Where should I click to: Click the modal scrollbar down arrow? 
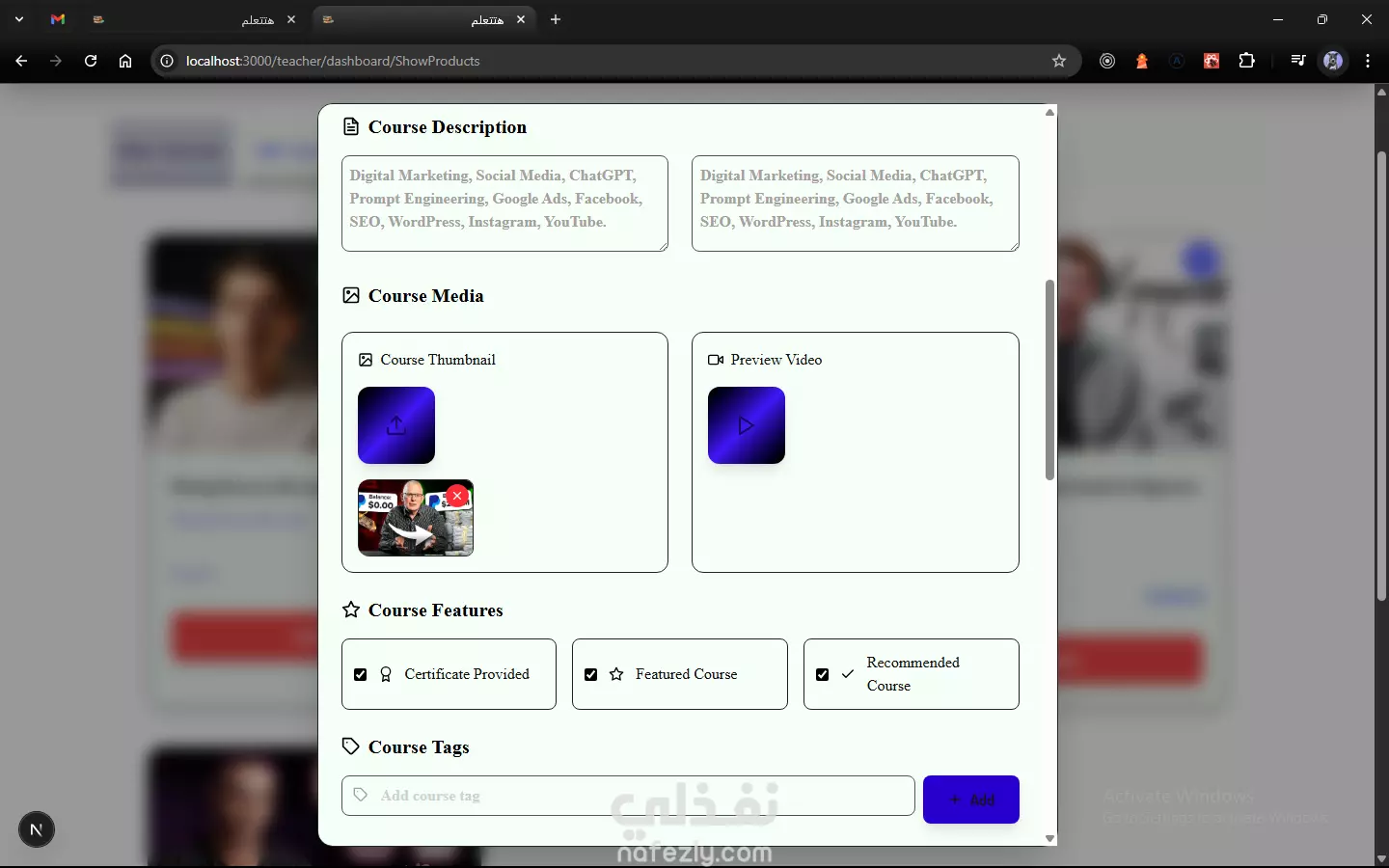[x=1049, y=838]
